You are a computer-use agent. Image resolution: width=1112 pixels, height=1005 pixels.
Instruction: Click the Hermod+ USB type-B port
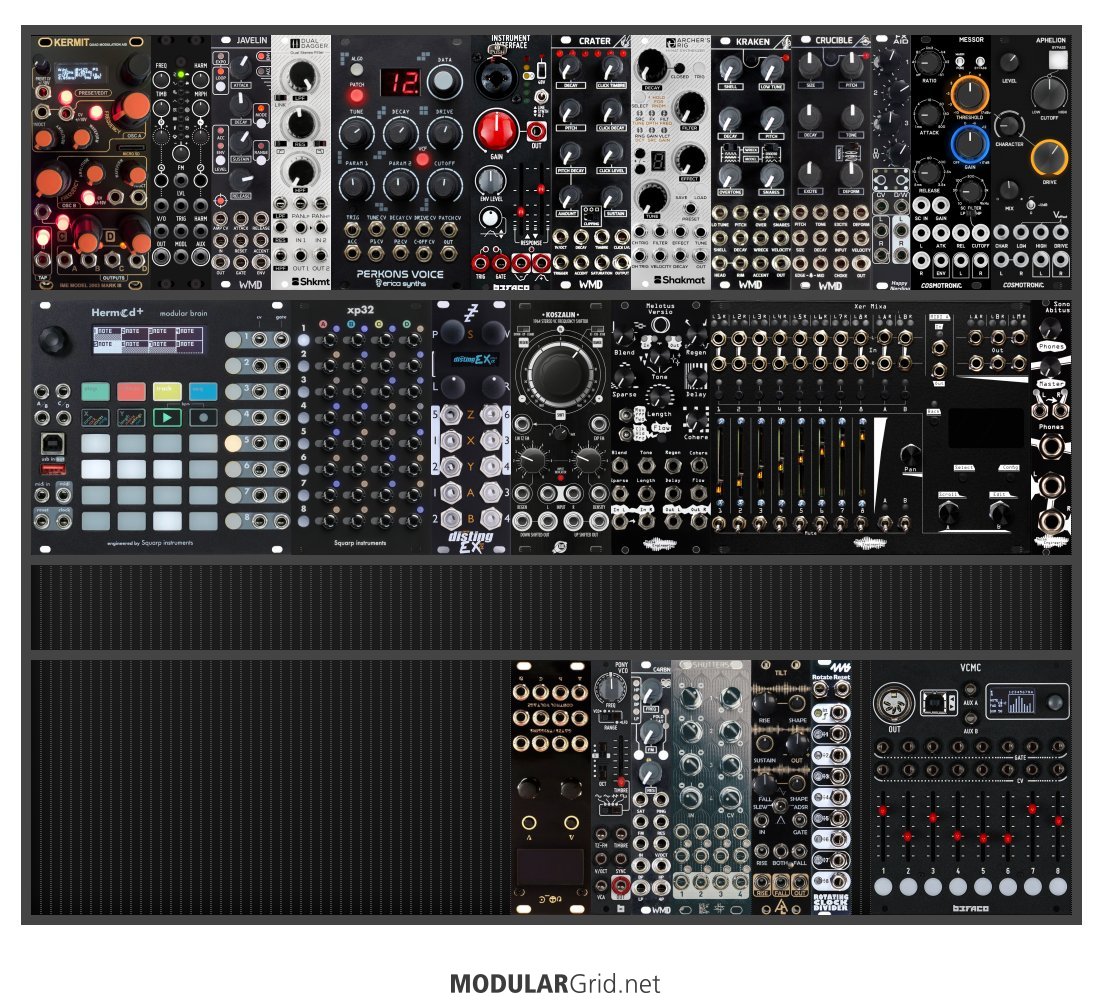point(52,444)
